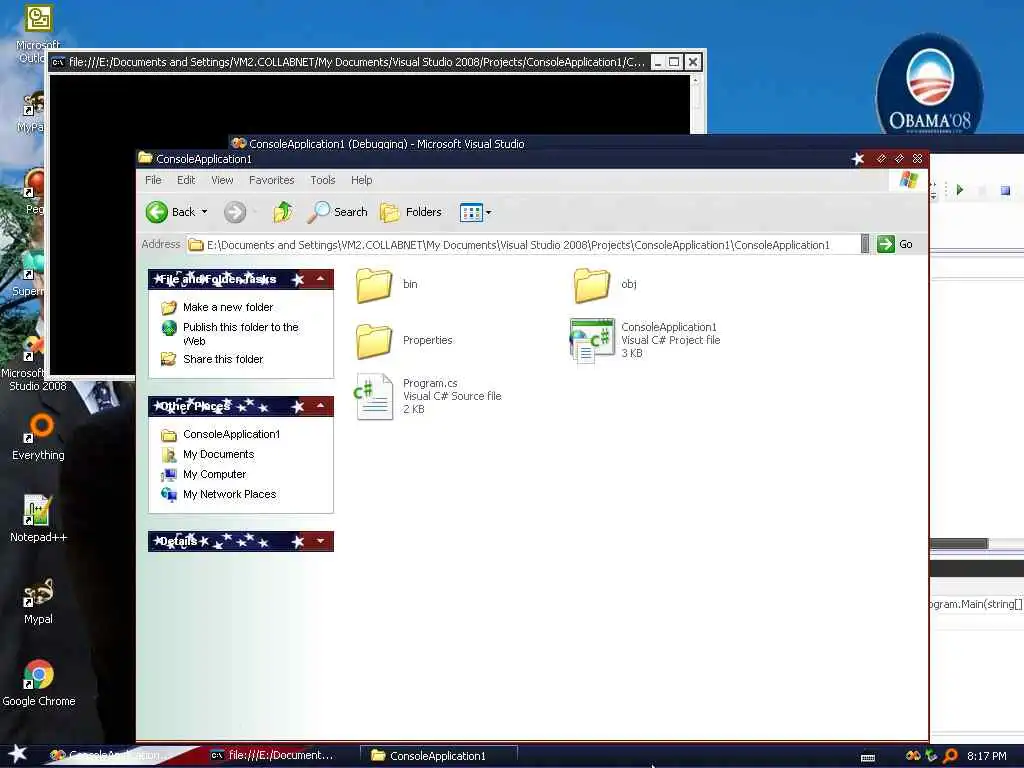Image resolution: width=1024 pixels, height=768 pixels.
Task: Click the green Go arrow button
Action: click(x=886, y=244)
